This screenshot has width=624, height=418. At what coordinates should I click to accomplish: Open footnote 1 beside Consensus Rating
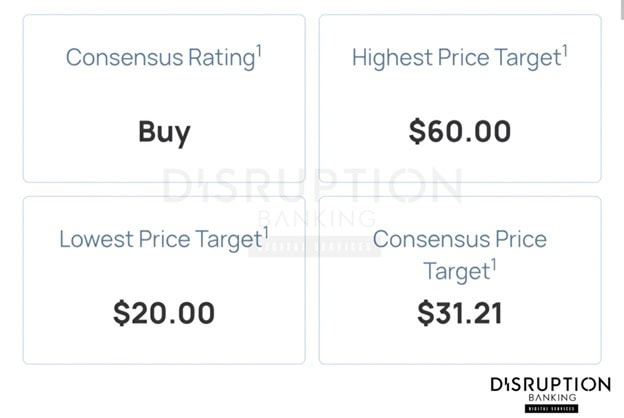[258, 48]
